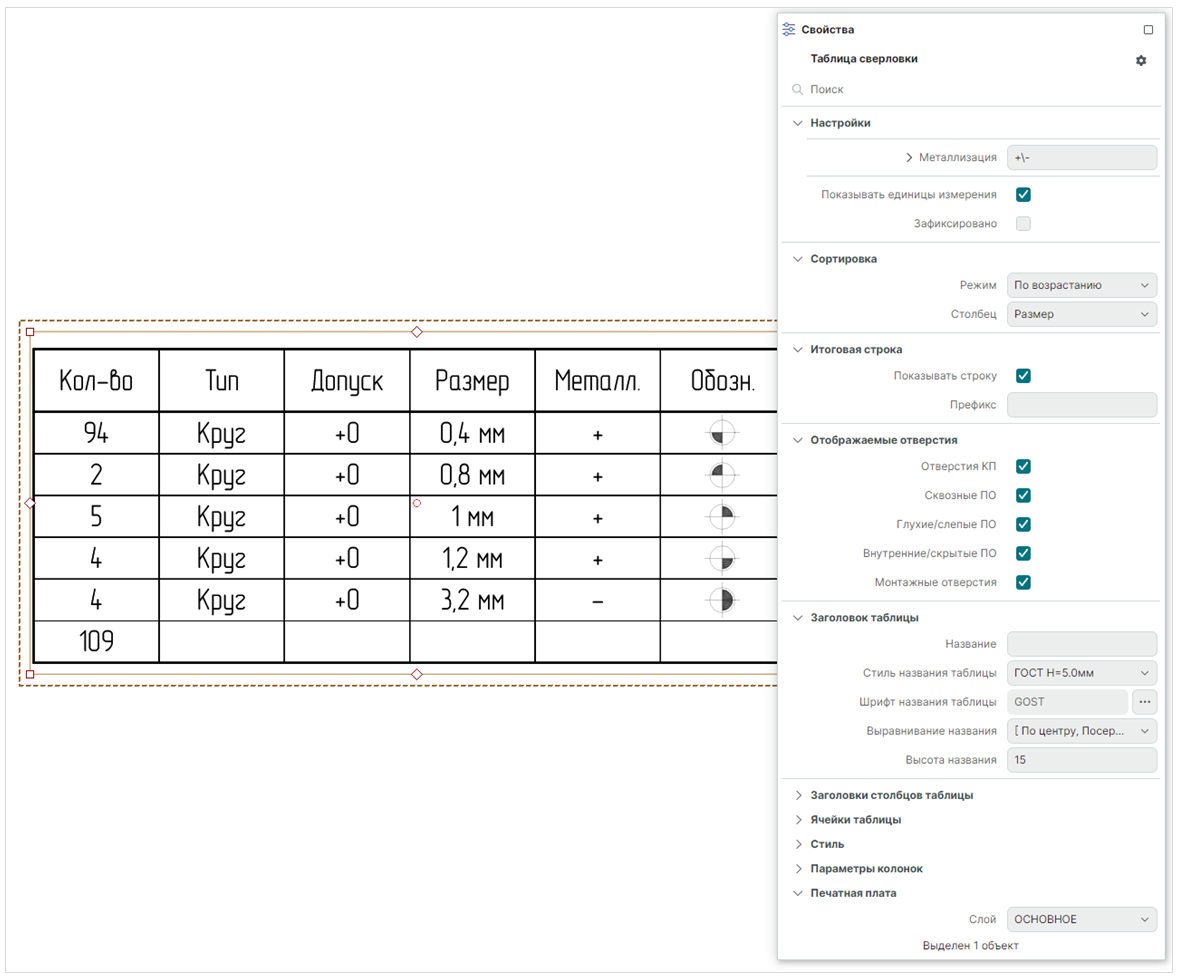Click into the Префикс input field
The image size is (1177, 978).
coord(1081,405)
